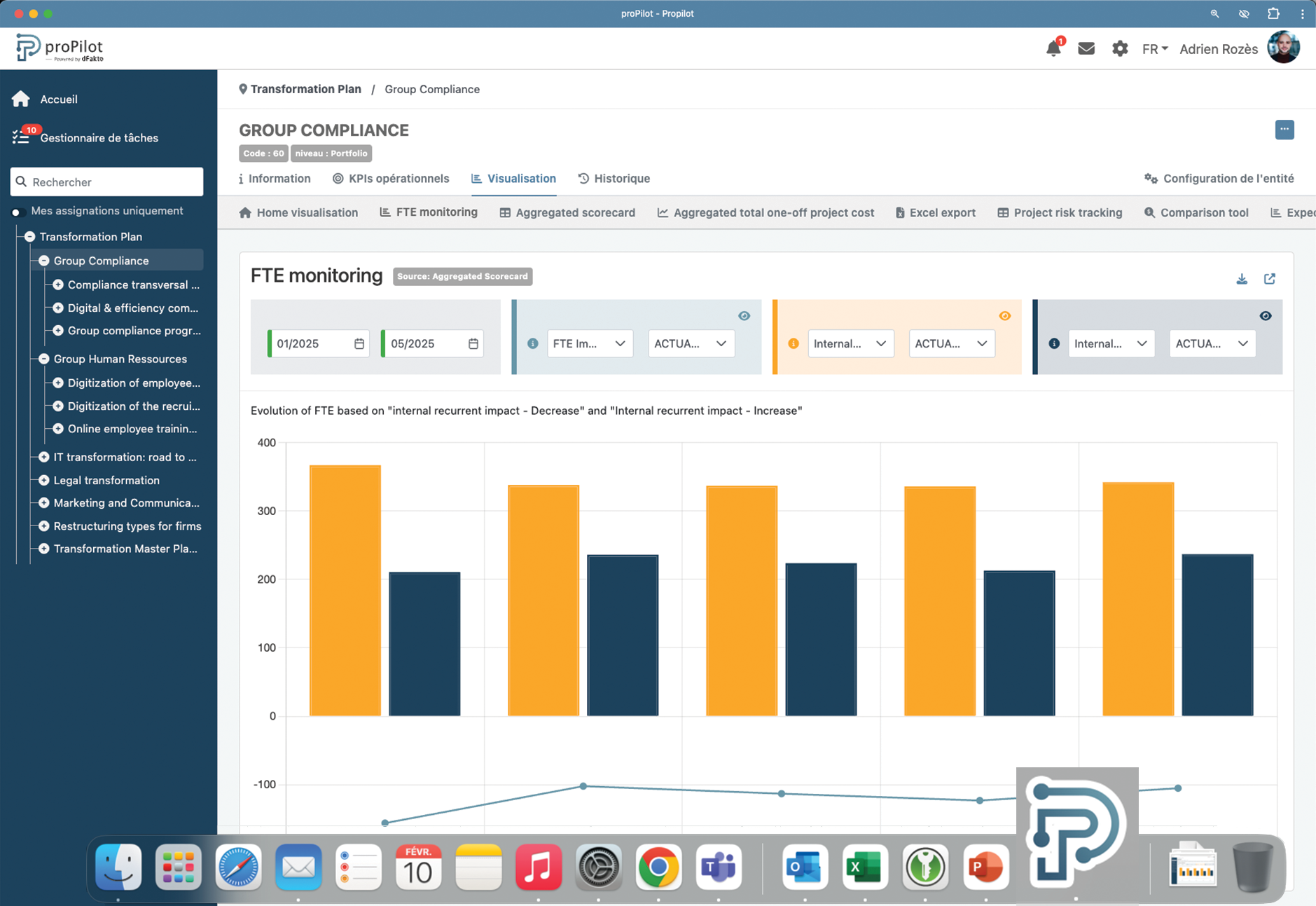The height and width of the screenshot is (906, 1316).
Task: Toggle visibility of the dark blue series eye
Action: point(1265,316)
